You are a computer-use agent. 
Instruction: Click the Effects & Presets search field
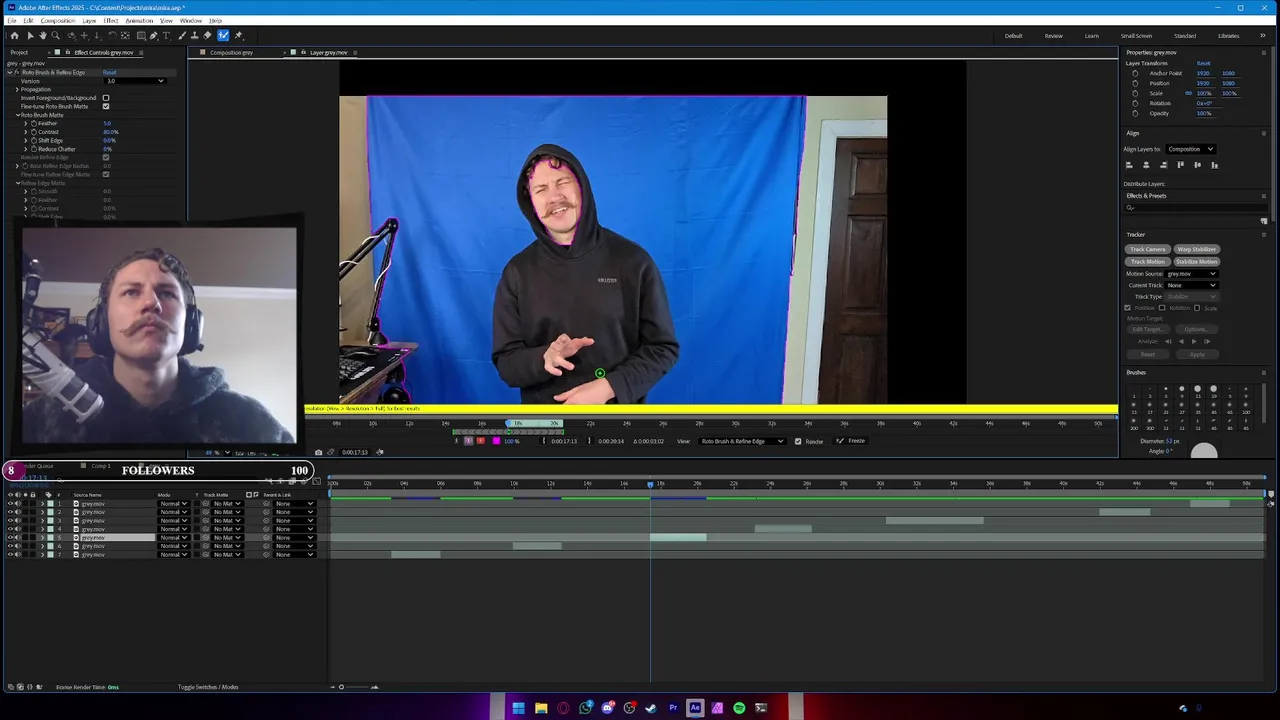[1195, 207]
